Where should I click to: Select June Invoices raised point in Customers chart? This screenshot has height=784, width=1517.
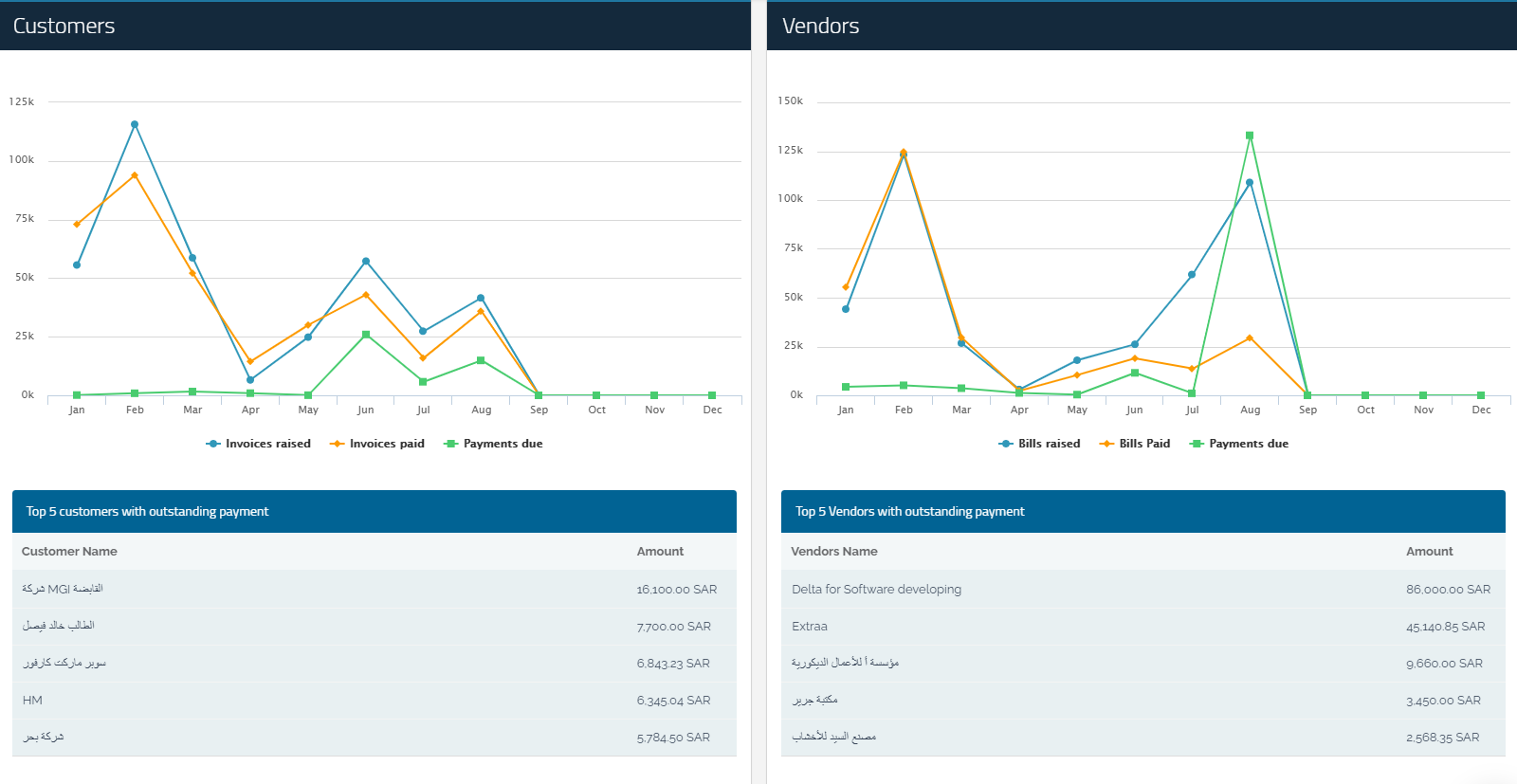point(366,262)
